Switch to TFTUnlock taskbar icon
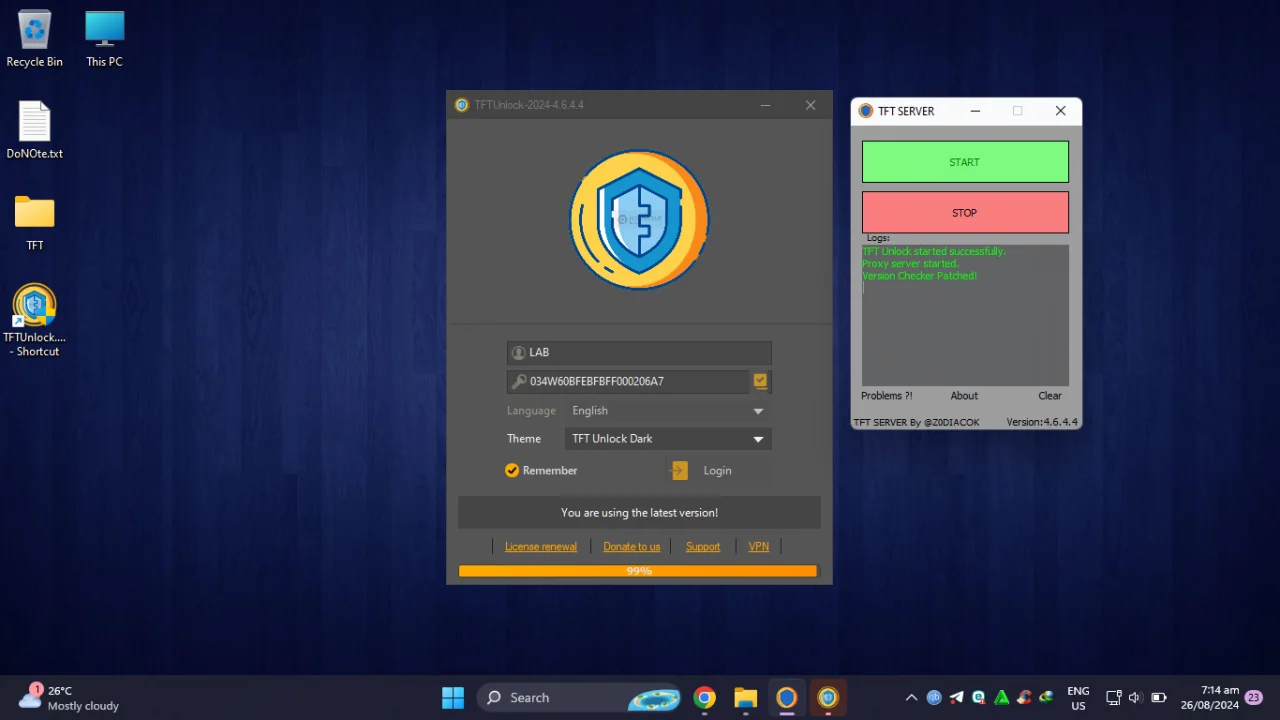 point(828,697)
